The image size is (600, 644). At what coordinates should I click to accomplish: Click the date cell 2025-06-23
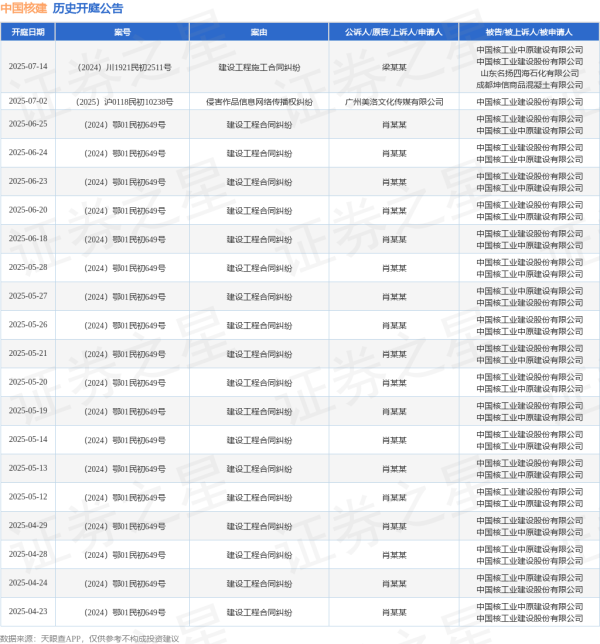(28, 182)
